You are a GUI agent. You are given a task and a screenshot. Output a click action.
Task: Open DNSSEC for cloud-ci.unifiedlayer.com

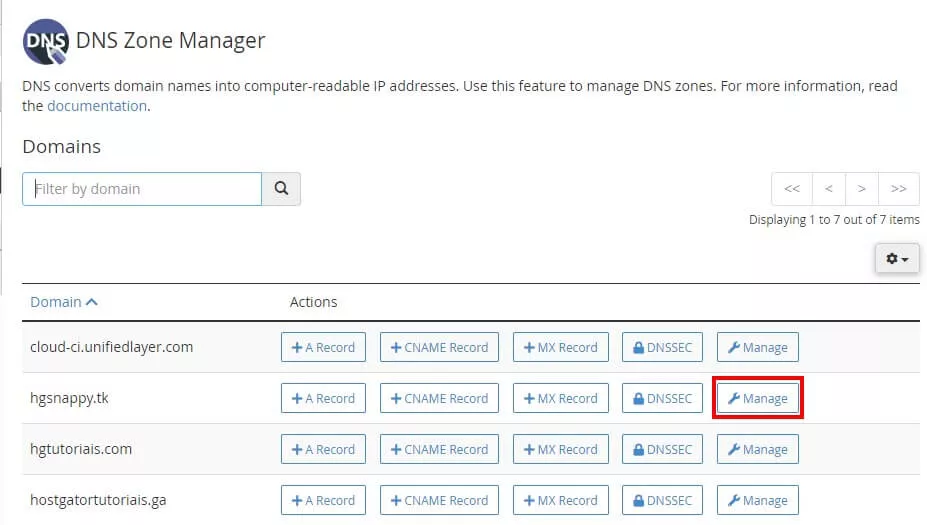[662, 347]
